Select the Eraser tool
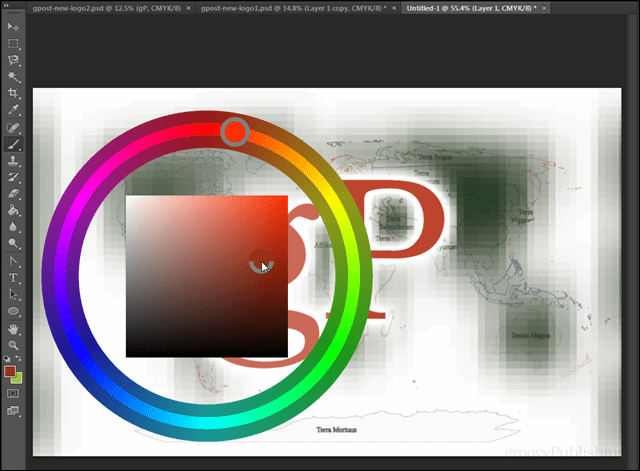640x471 pixels. [x=14, y=194]
